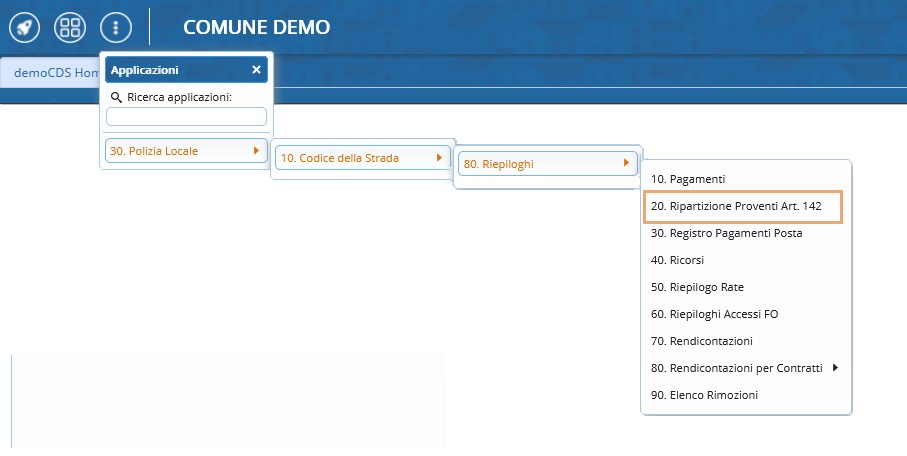Click the COMUNE DEMO header title
The height and width of the screenshot is (456, 907).
click(x=256, y=27)
